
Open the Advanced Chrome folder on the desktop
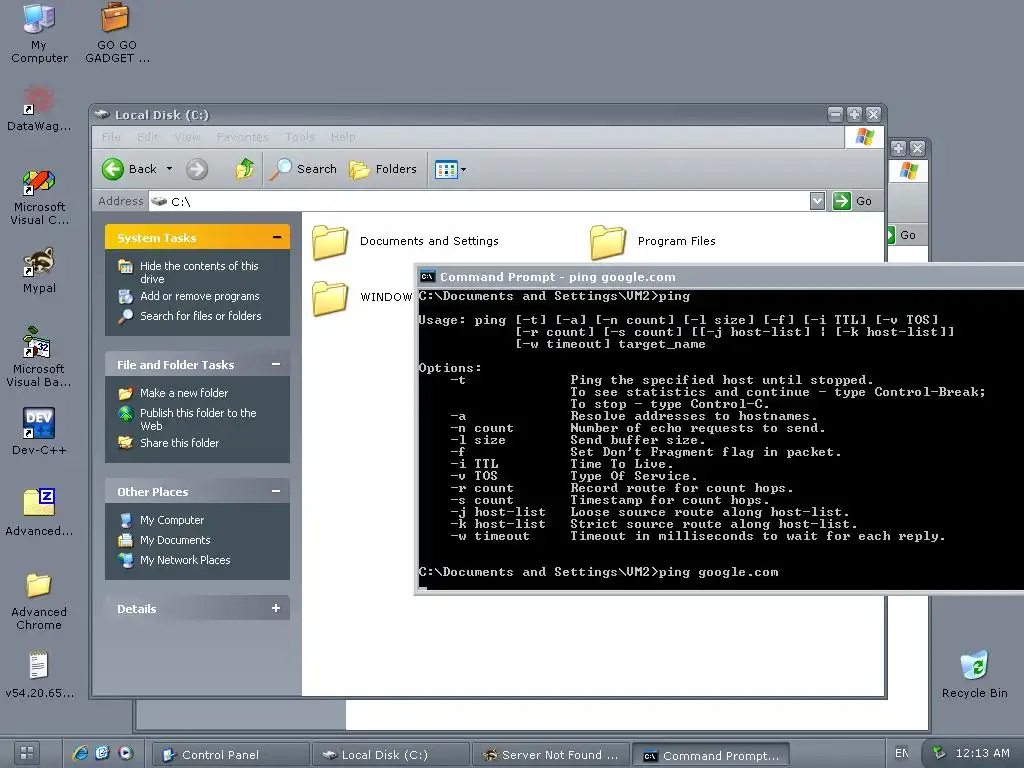(x=39, y=601)
